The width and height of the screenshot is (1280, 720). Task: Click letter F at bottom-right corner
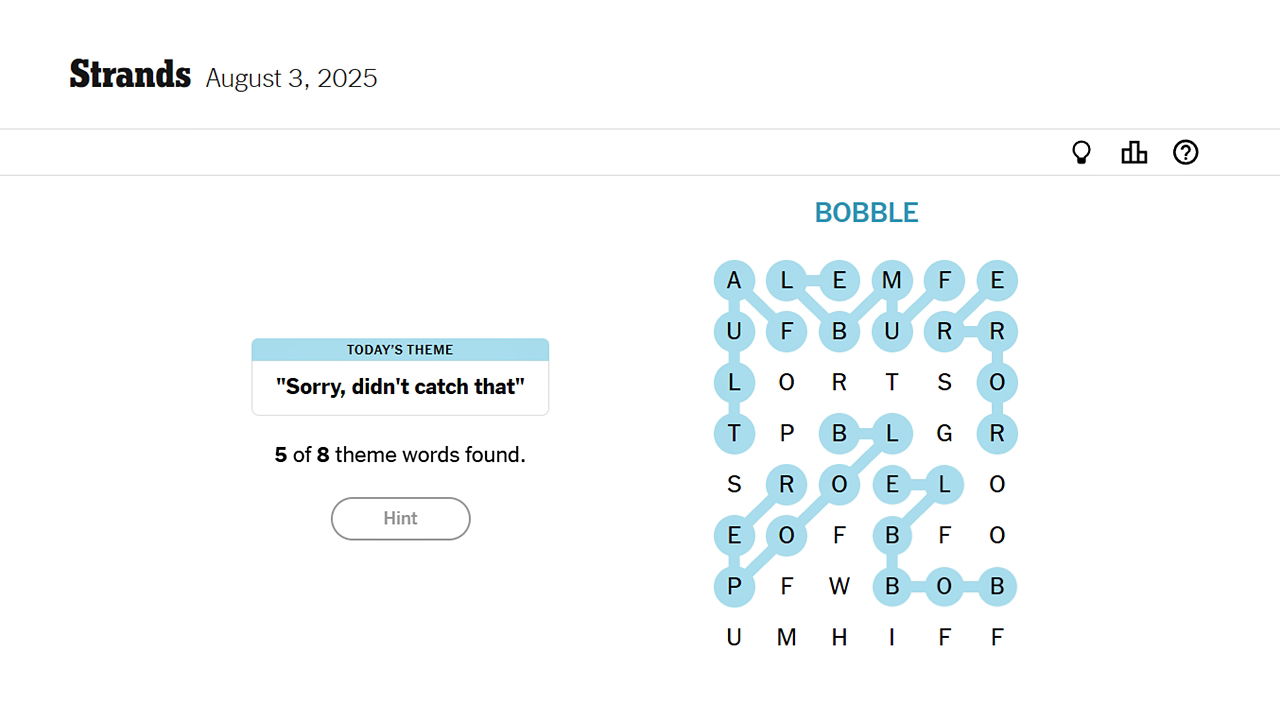click(997, 637)
